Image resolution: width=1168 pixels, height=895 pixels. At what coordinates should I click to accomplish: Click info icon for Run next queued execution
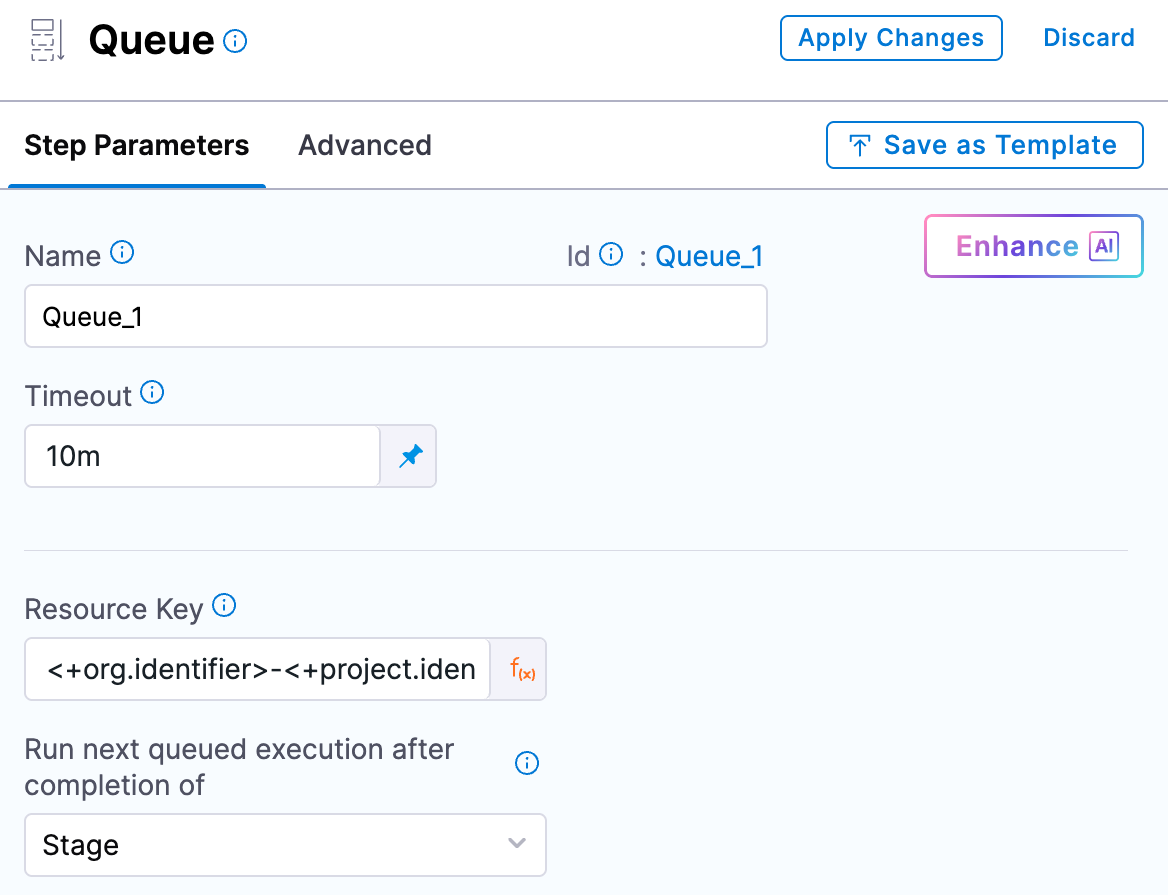click(526, 764)
